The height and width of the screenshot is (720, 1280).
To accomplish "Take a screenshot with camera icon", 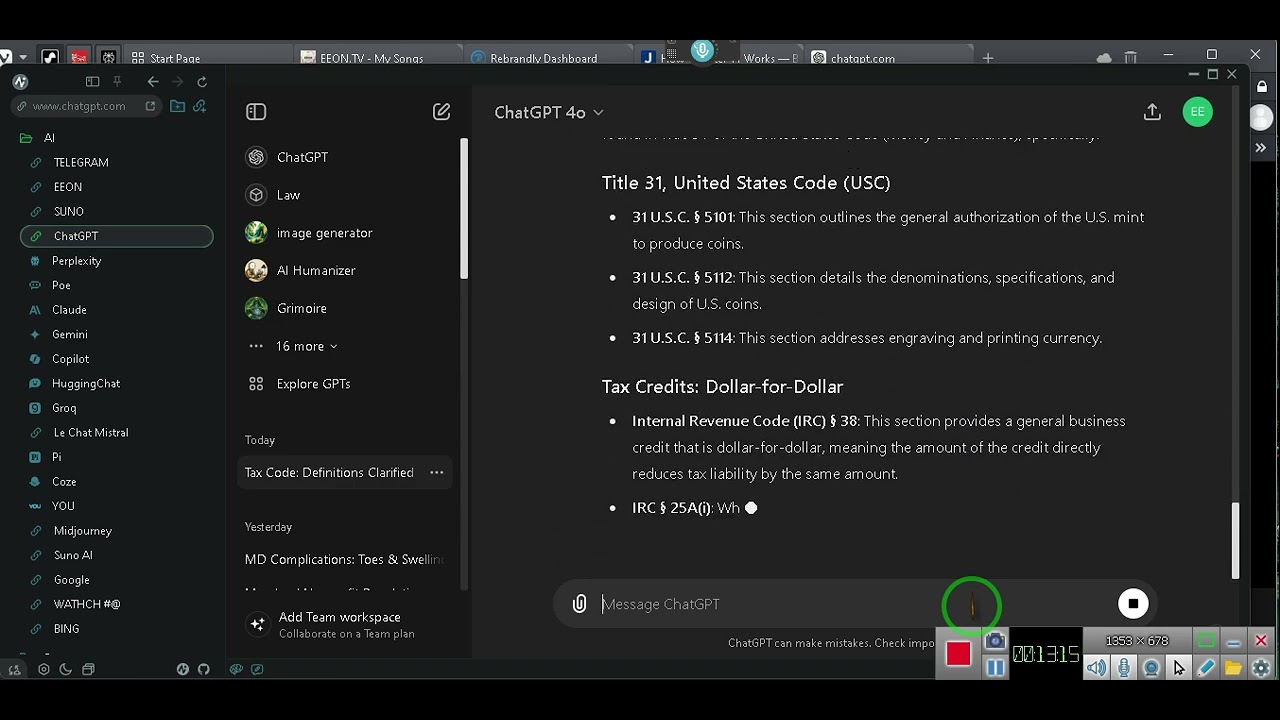I will click(x=995, y=641).
